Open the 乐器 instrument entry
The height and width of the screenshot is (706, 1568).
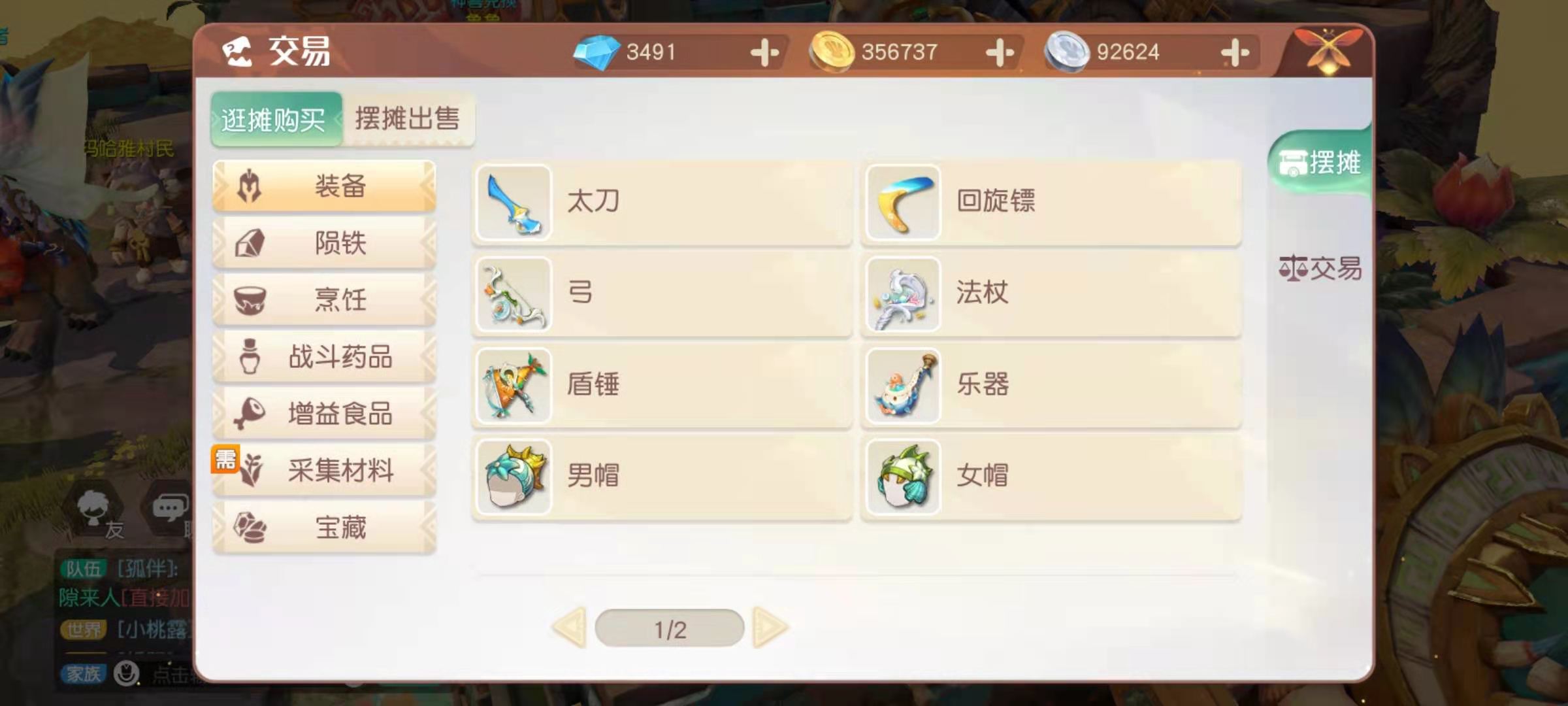pos(1051,386)
